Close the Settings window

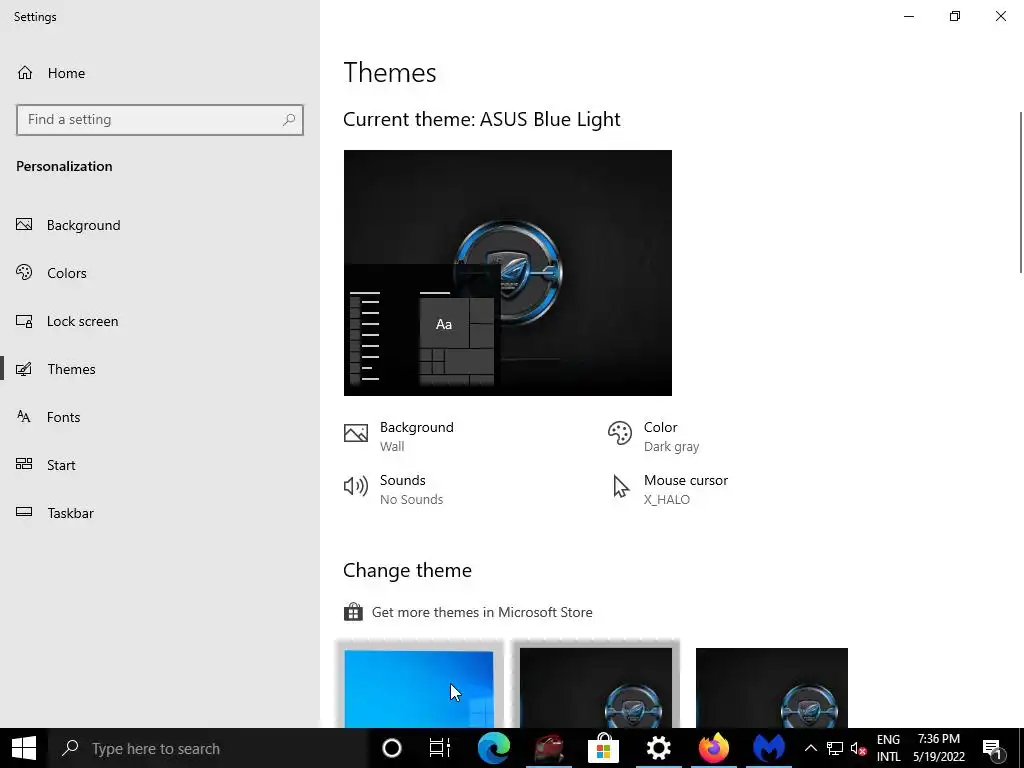click(1000, 16)
